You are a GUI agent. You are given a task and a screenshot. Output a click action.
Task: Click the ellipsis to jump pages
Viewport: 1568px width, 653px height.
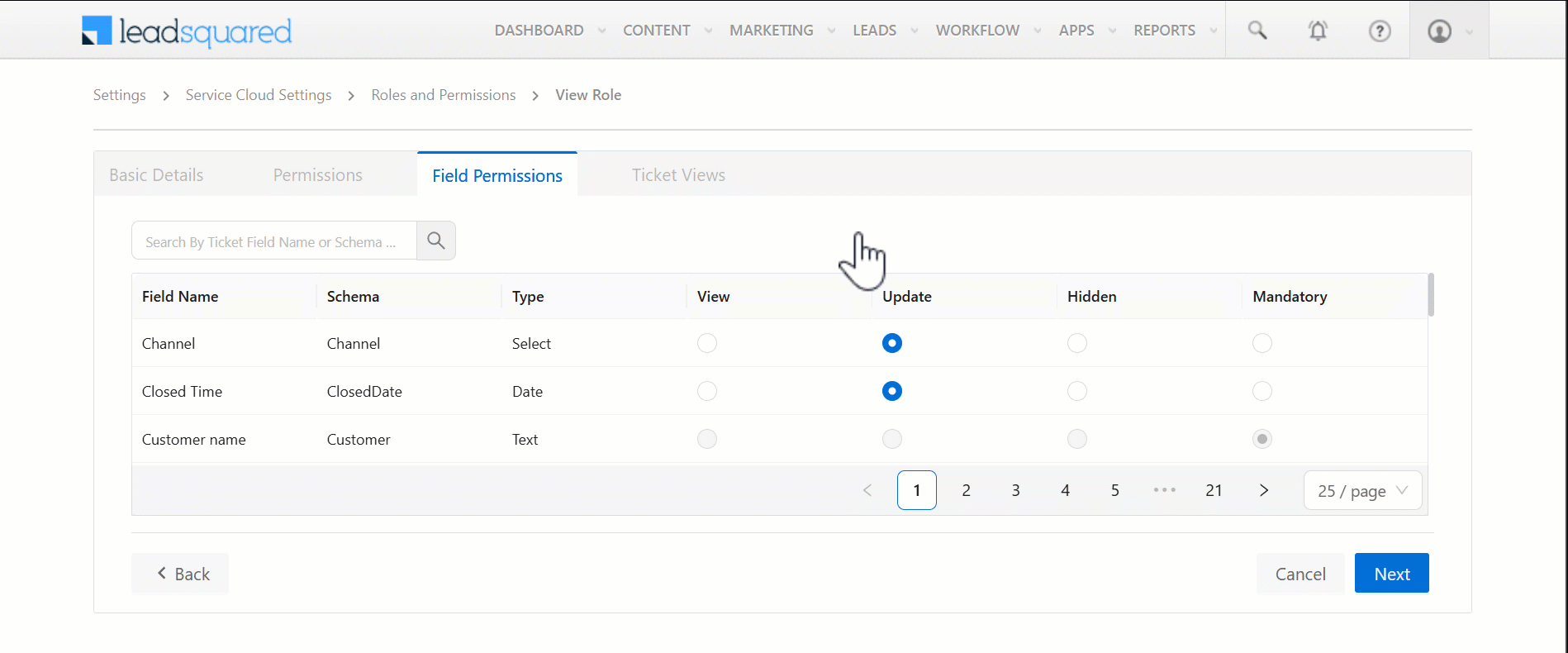pyautogui.click(x=1165, y=490)
